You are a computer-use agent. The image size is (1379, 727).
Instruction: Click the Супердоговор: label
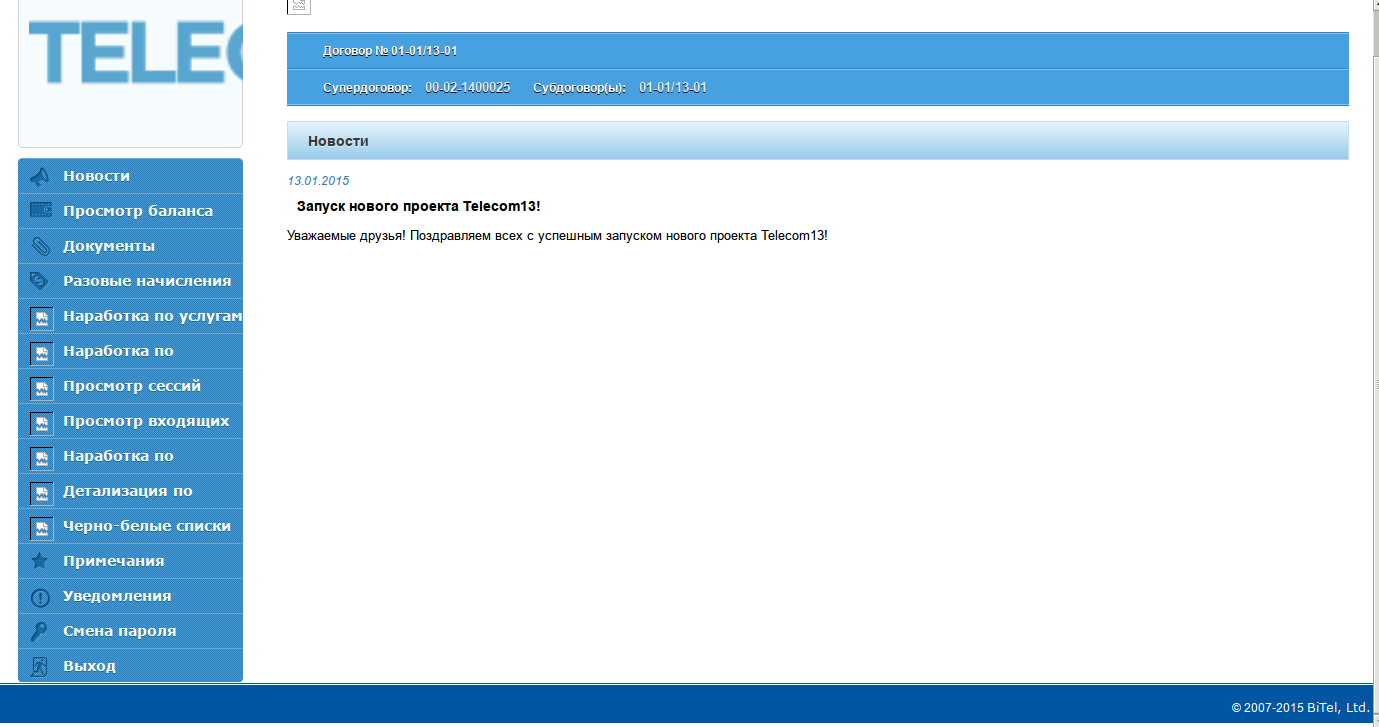tap(367, 88)
